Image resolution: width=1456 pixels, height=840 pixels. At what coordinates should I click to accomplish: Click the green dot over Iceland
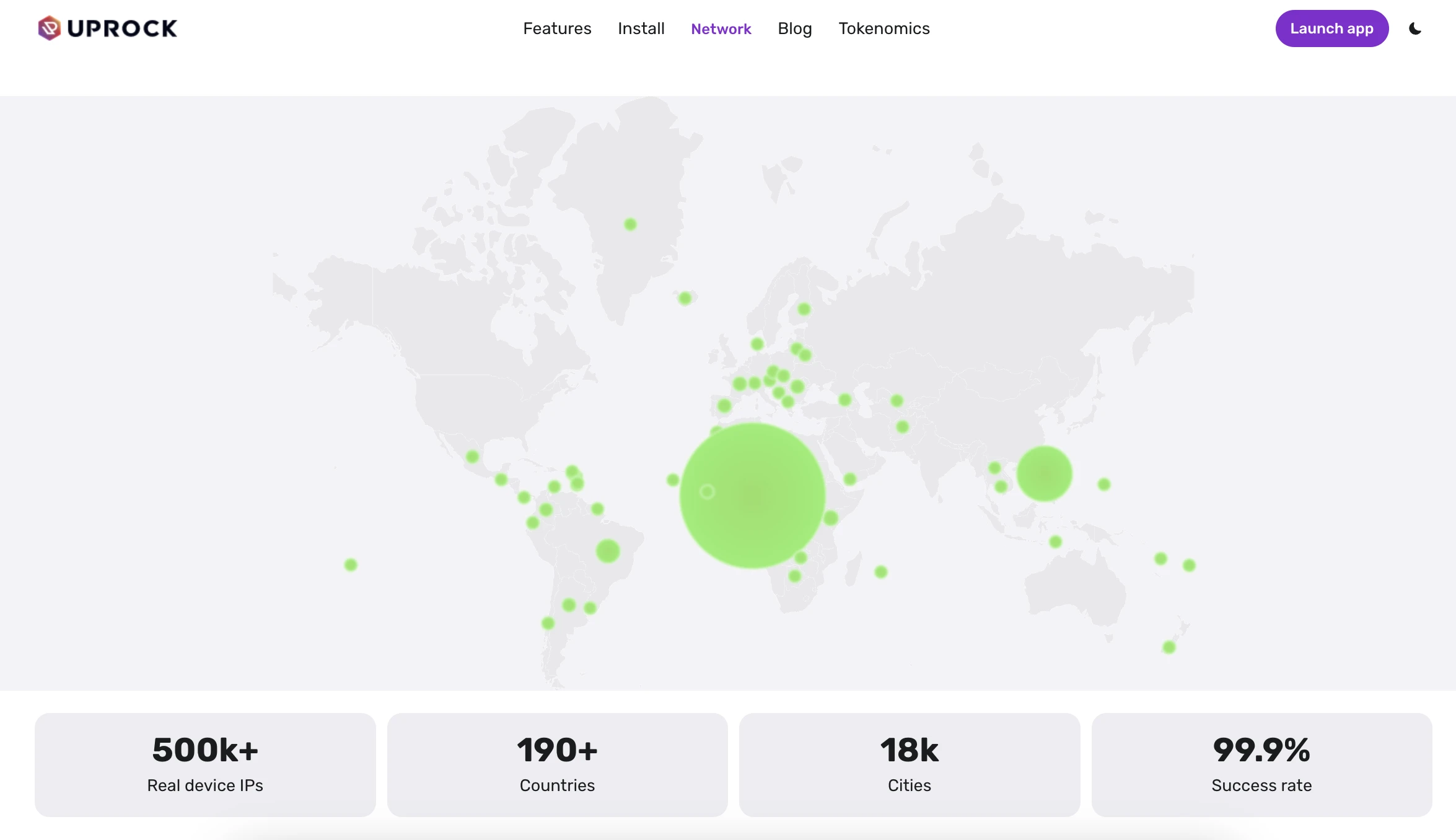tap(685, 299)
